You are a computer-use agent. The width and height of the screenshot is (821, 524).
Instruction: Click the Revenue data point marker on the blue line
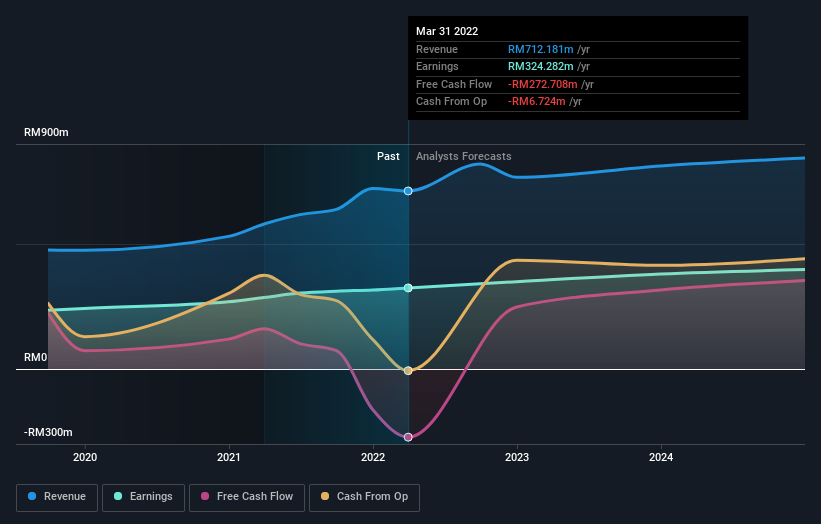click(408, 191)
